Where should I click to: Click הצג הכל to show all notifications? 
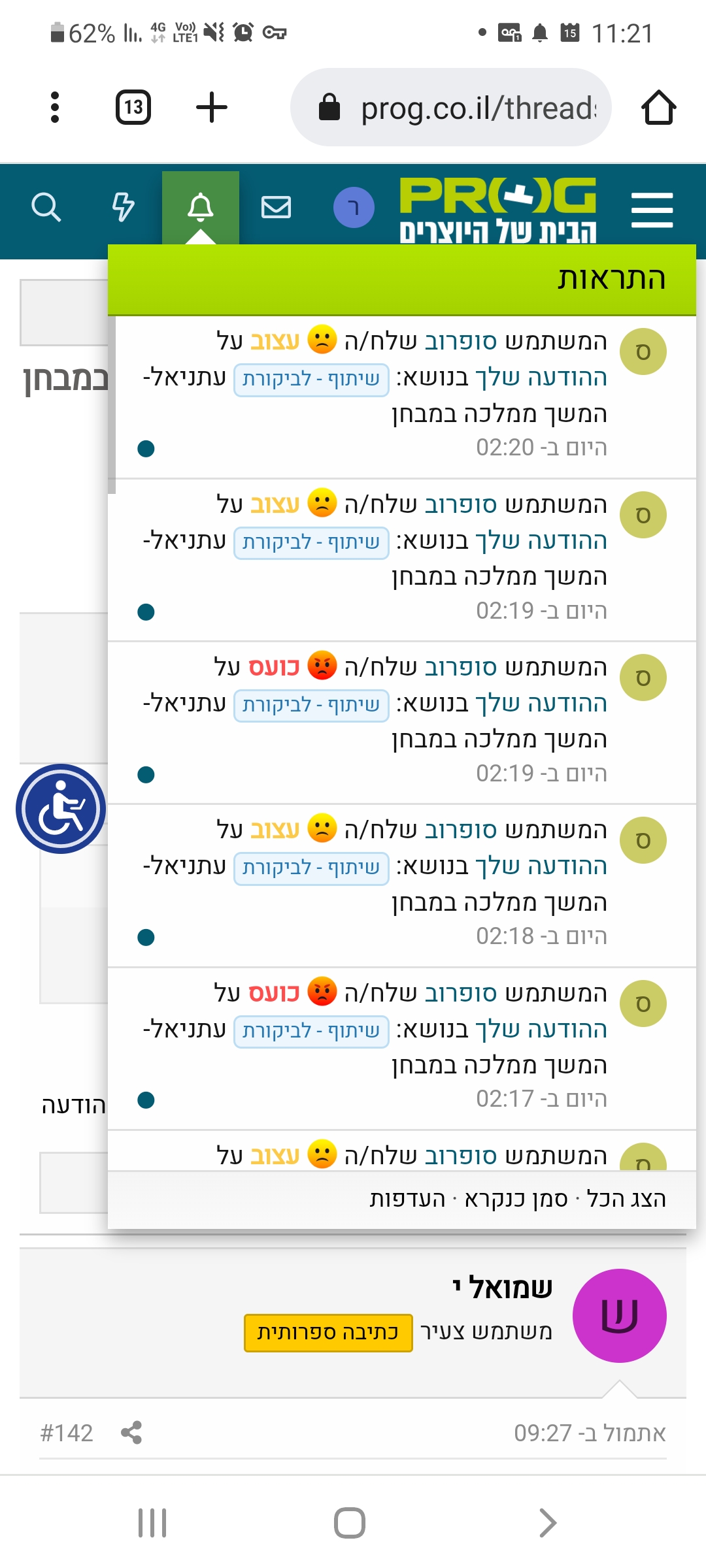point(626,1199)
